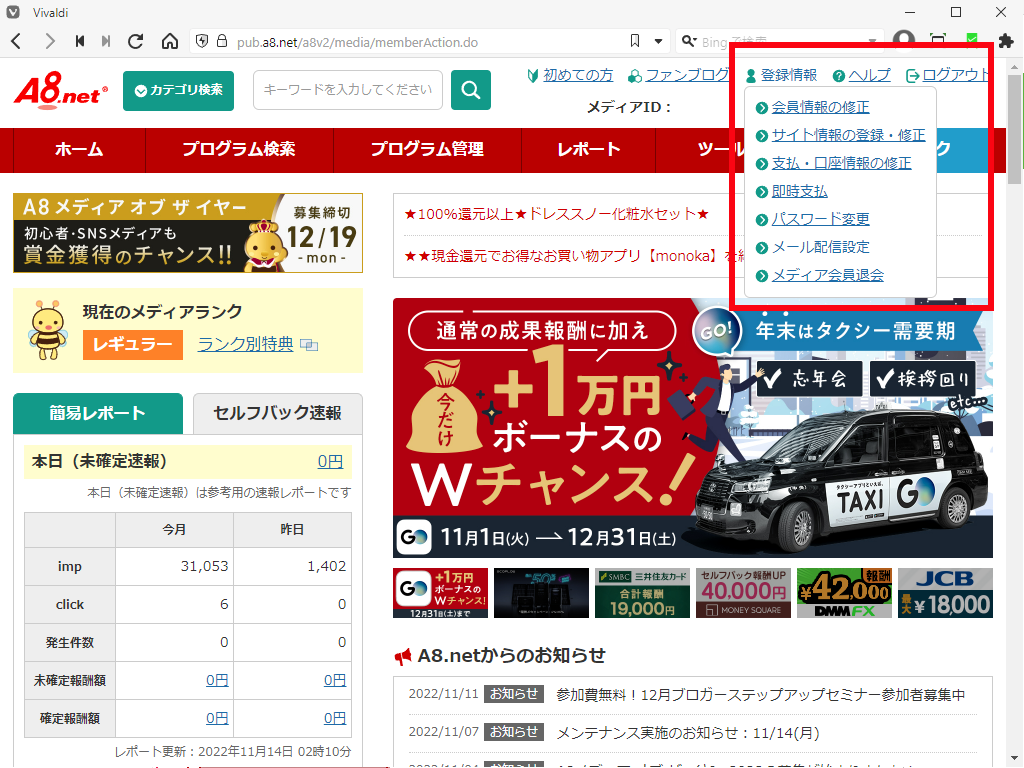Open the ファンブログ link
The image size is (1024, 768).
click(x=688, y=75)
